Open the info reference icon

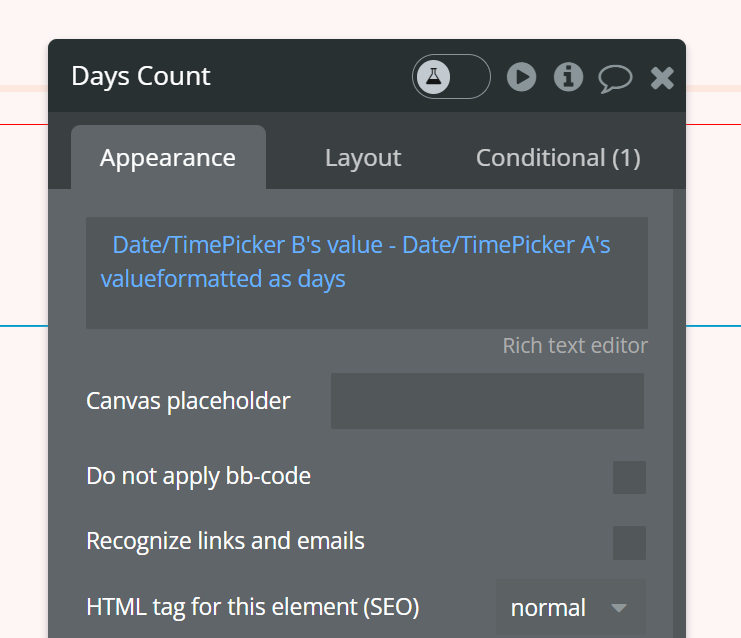568,77
